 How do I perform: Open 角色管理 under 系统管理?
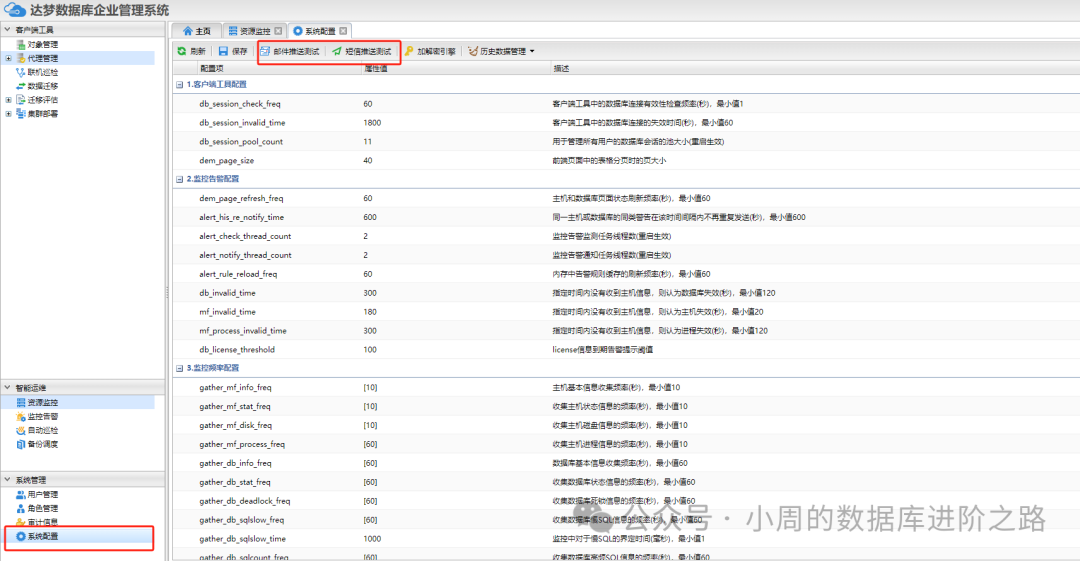point(43,509)
